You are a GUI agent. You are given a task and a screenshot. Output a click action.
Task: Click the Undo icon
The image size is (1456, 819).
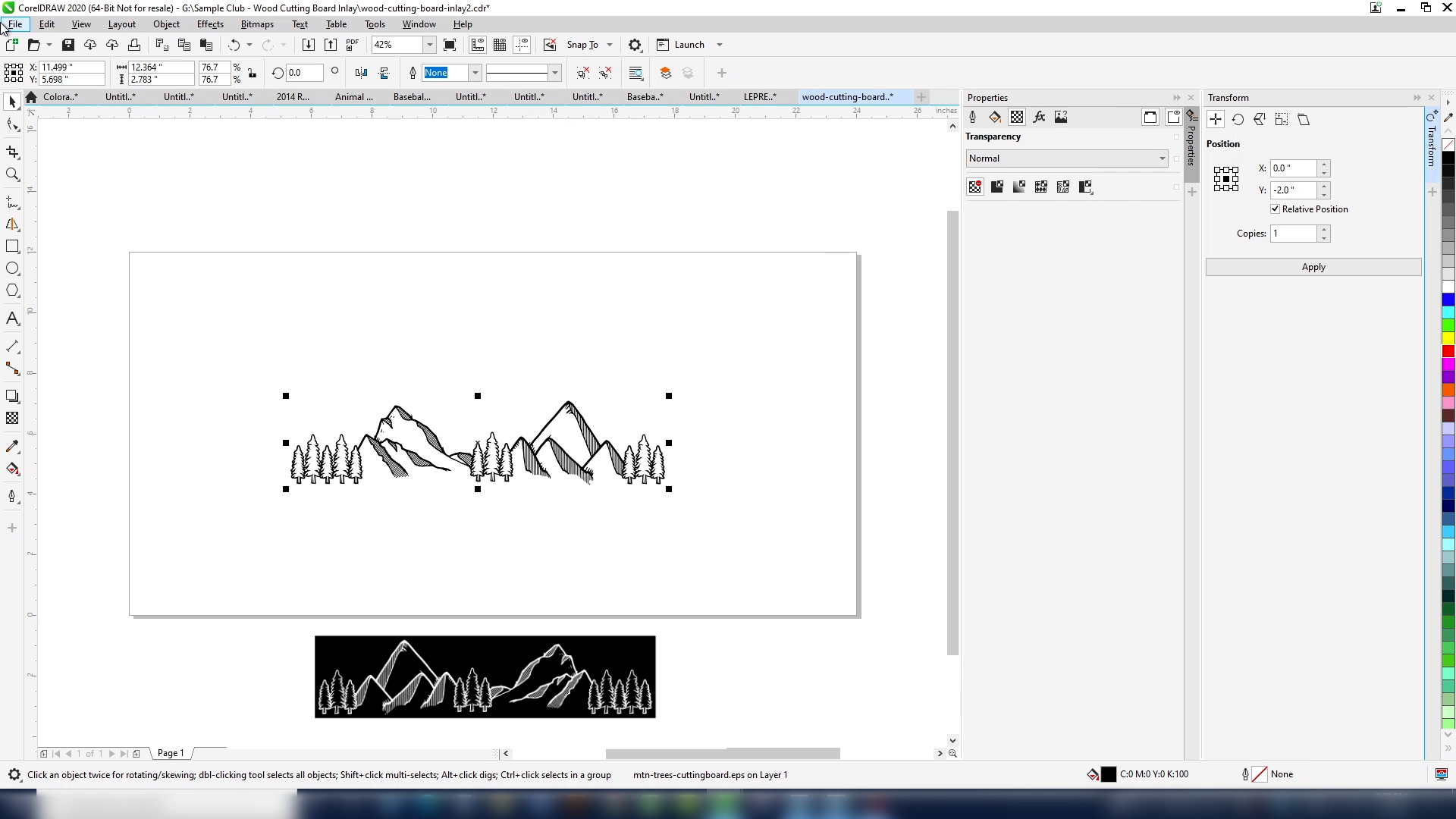234,45
